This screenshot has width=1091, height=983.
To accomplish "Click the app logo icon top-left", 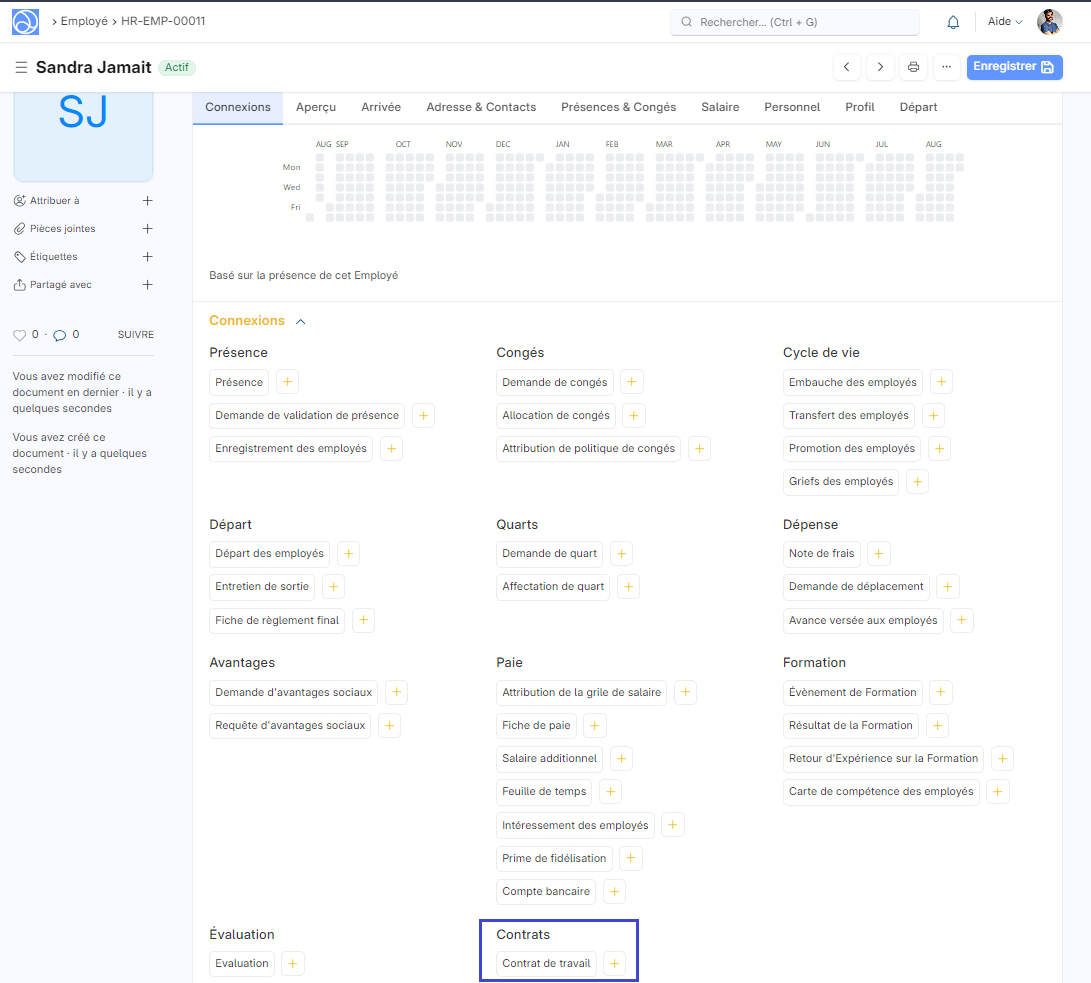I will click(24, 21).
